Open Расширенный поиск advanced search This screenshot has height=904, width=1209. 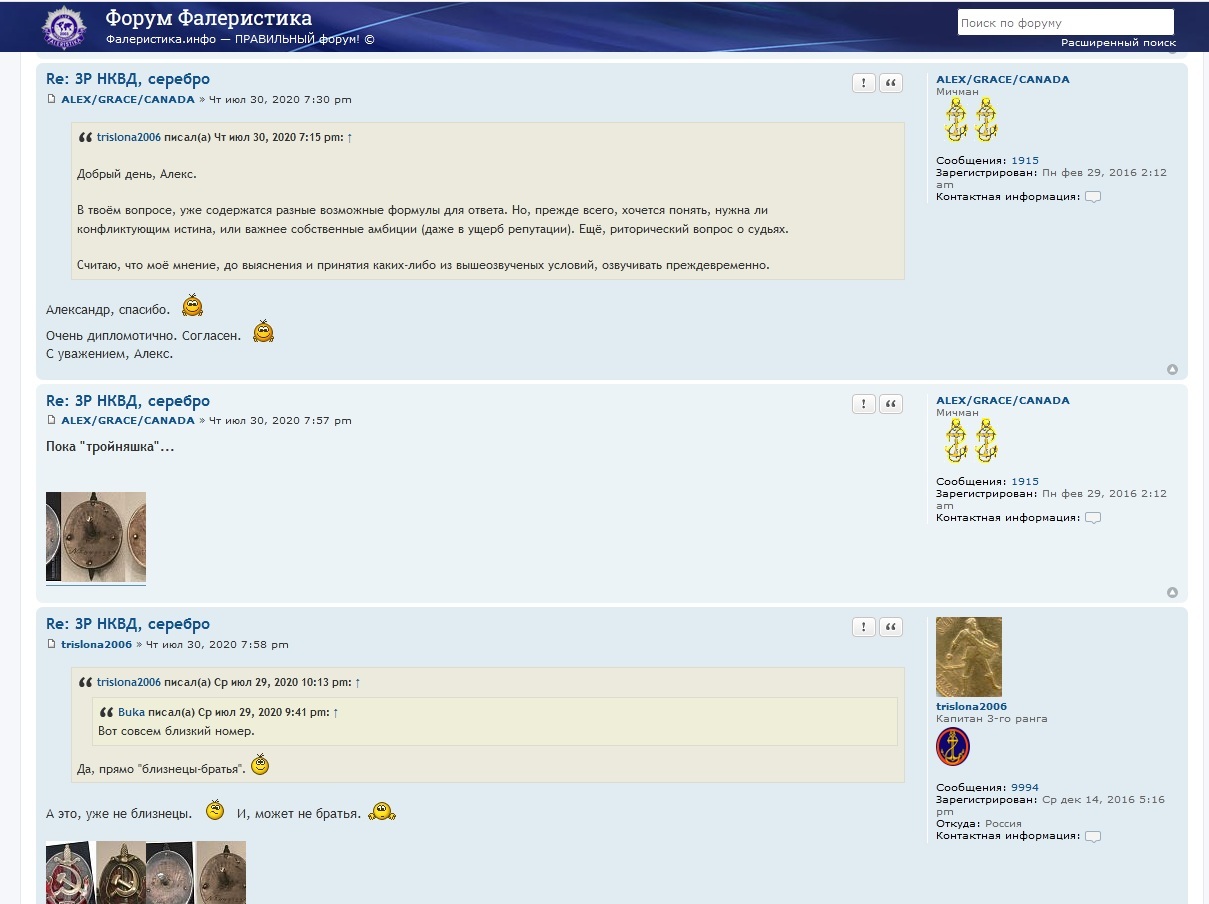point(1118,43)
